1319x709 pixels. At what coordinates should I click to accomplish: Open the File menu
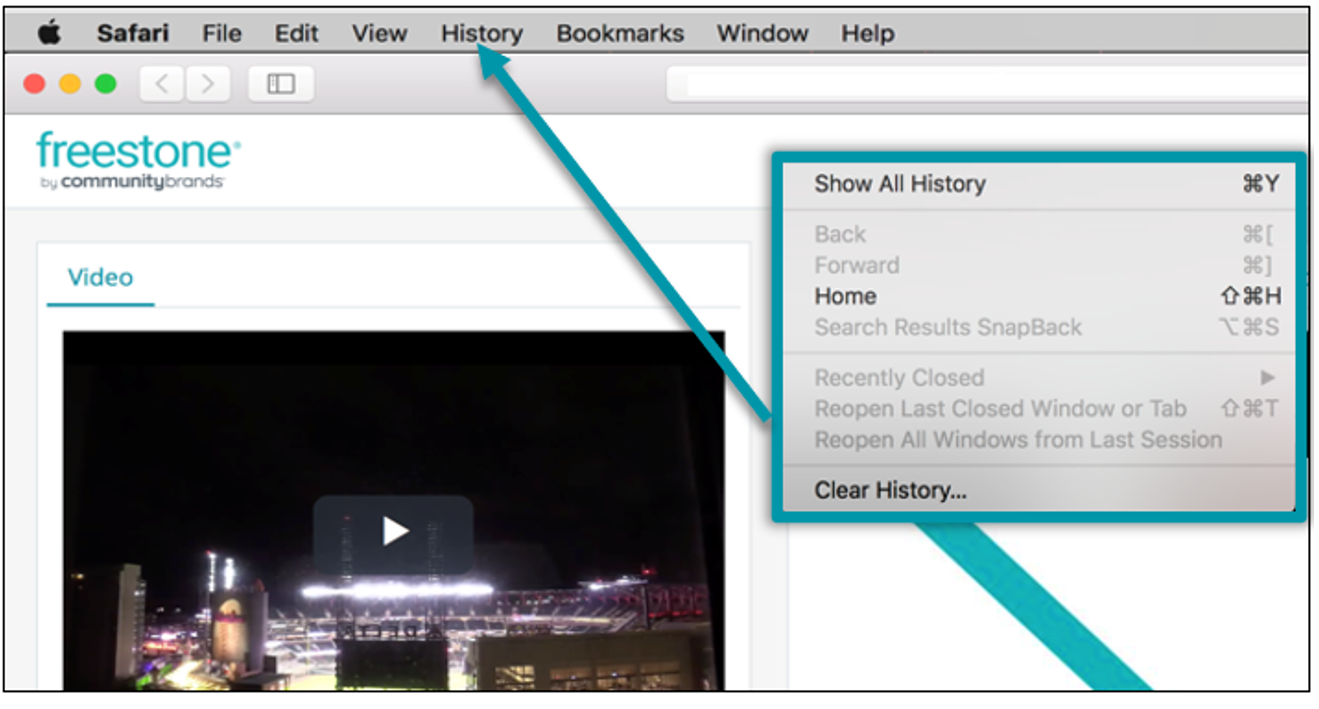pos(221,33)
